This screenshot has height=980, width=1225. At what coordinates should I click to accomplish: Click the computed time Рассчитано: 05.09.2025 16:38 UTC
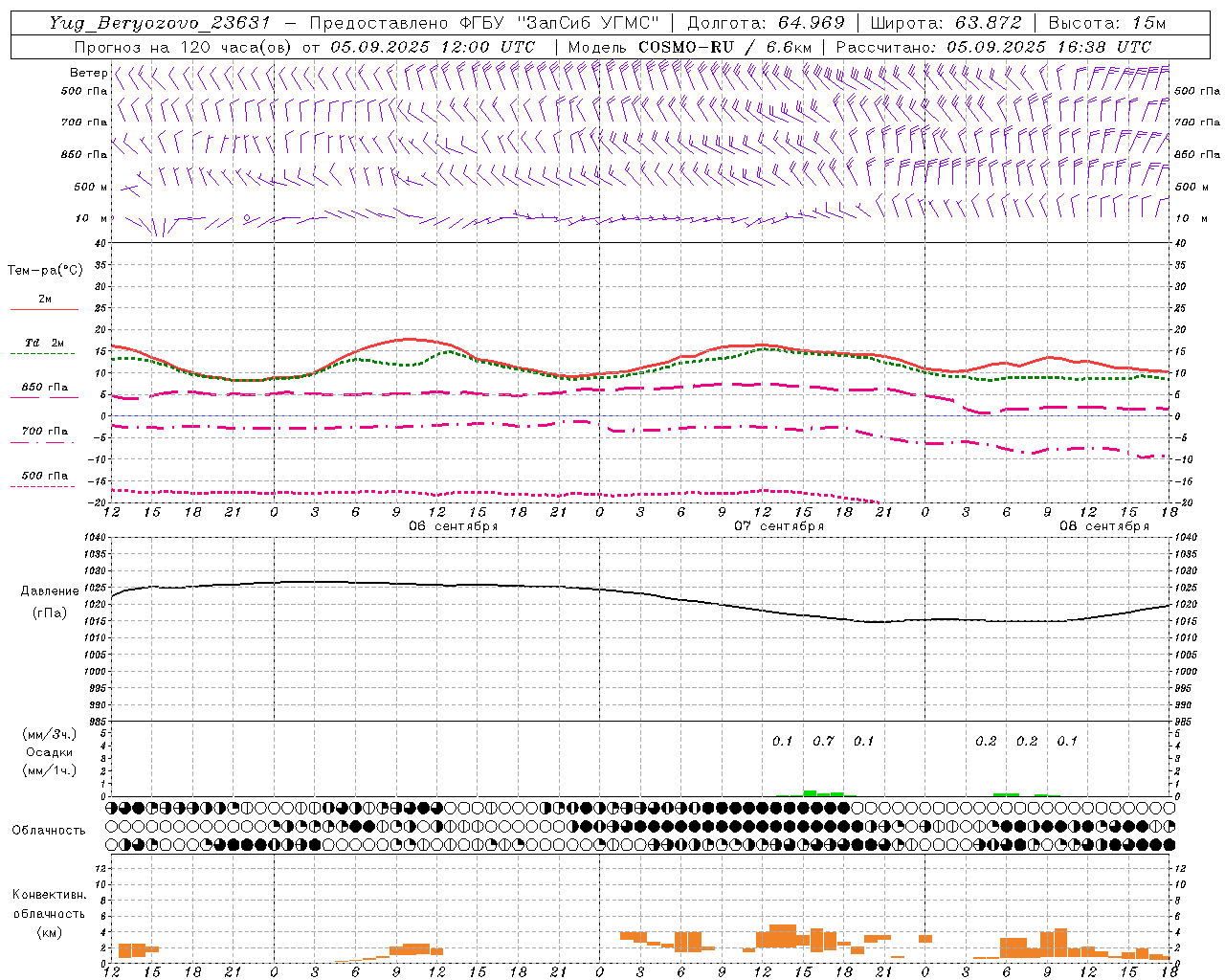coord(993,46)
